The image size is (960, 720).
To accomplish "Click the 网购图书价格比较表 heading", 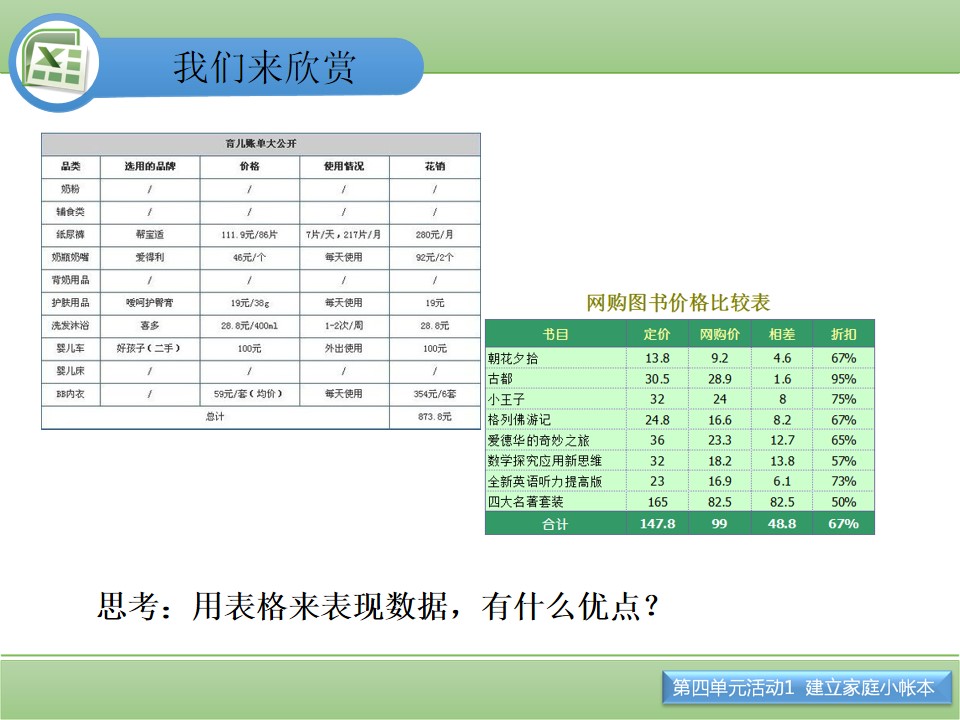I will [x=678, y=302].
